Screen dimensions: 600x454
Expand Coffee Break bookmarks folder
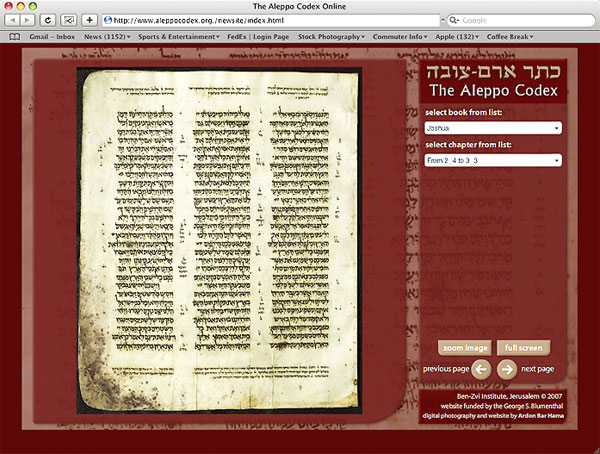[x=510, y=37]
